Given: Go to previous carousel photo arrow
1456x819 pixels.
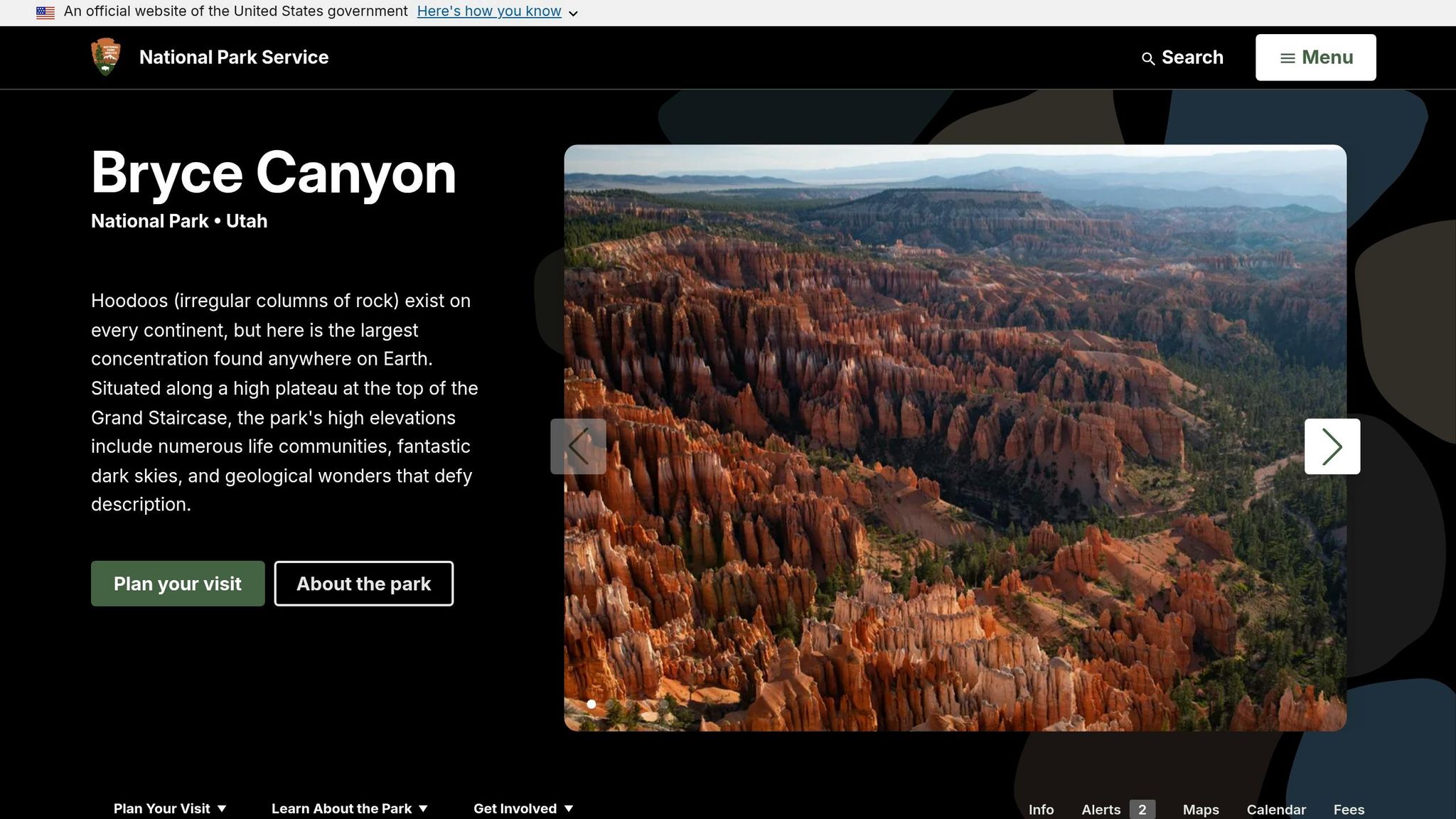Looking at the screenshot, I should point(578,446).
